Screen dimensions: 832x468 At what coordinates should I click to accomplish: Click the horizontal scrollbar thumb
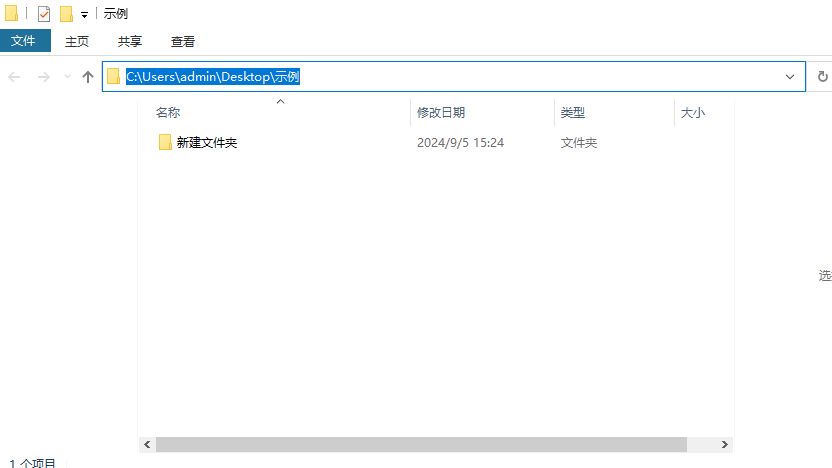(421, 445)
